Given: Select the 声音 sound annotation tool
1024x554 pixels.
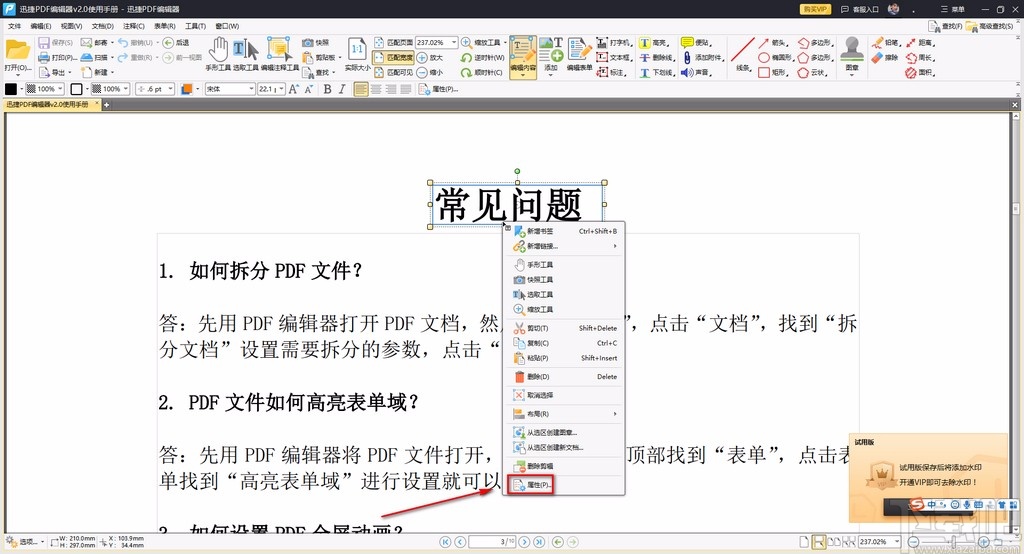Looking at the screenshot, I should 696,73.
